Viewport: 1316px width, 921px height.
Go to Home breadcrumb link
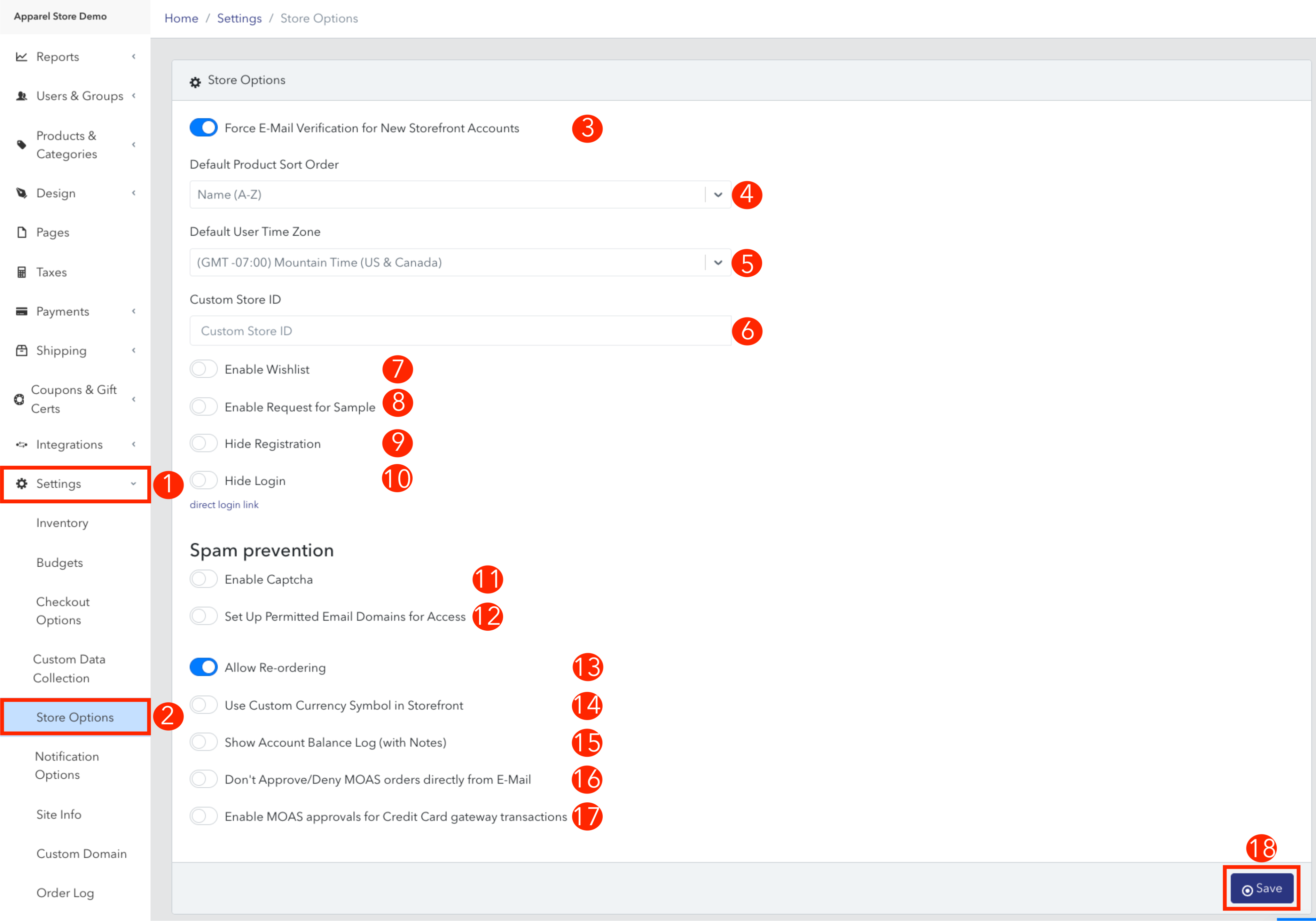click(x=181, y=18)
